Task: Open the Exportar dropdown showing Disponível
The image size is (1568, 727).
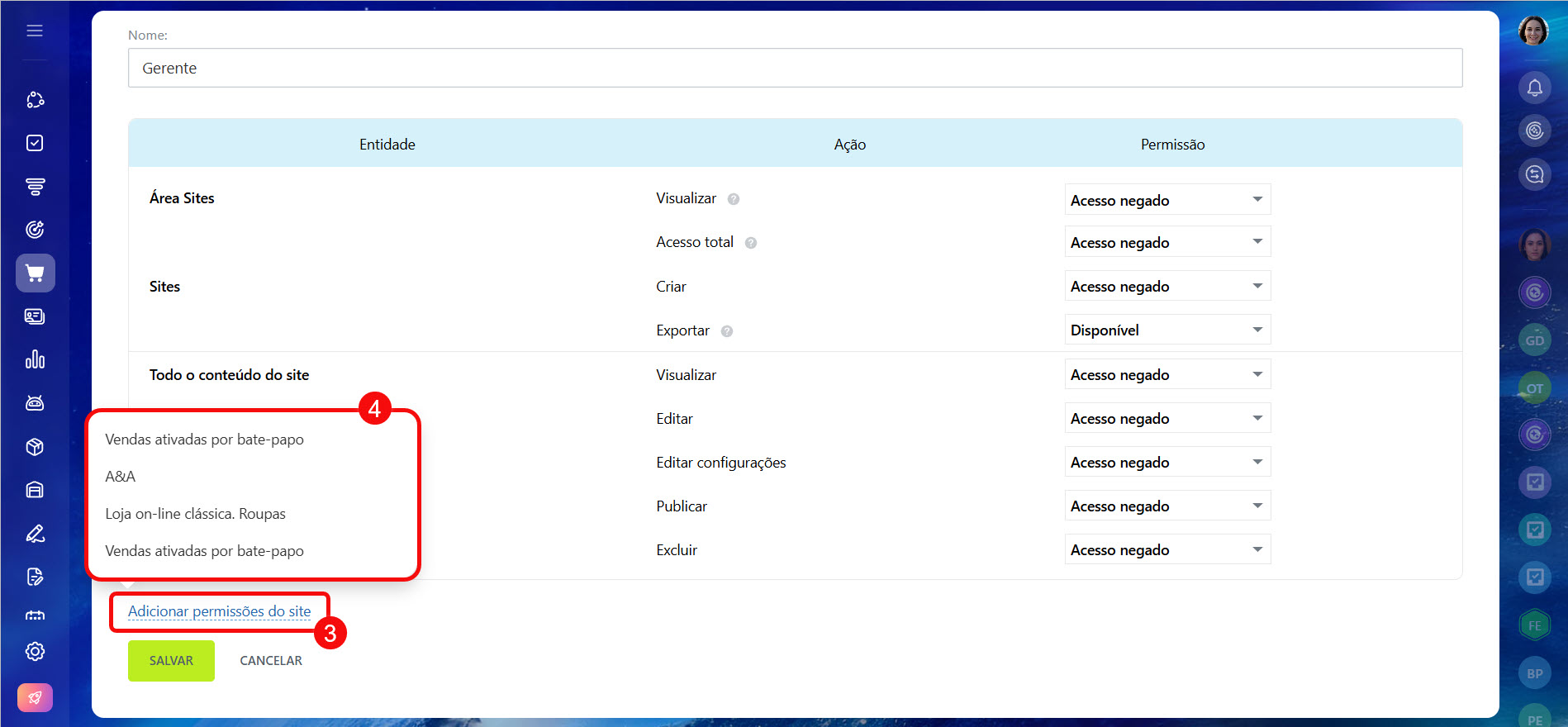Action: [1166, 330]
